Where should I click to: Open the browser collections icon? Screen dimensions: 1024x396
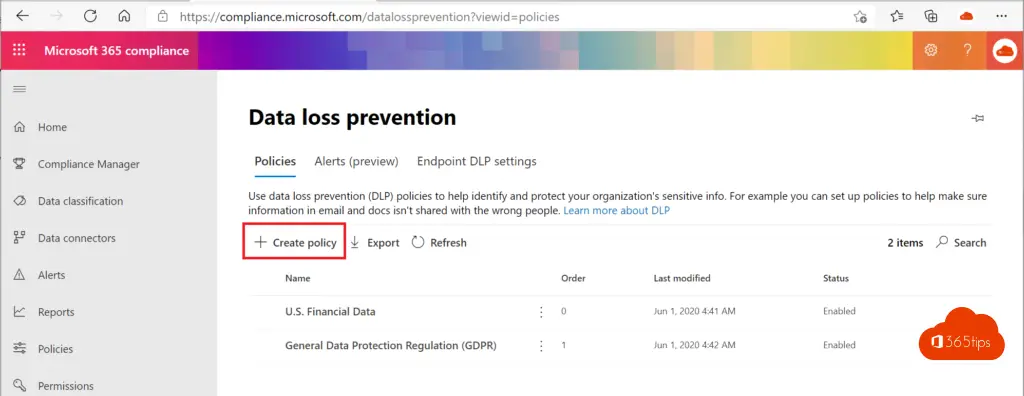coord(931,16)
